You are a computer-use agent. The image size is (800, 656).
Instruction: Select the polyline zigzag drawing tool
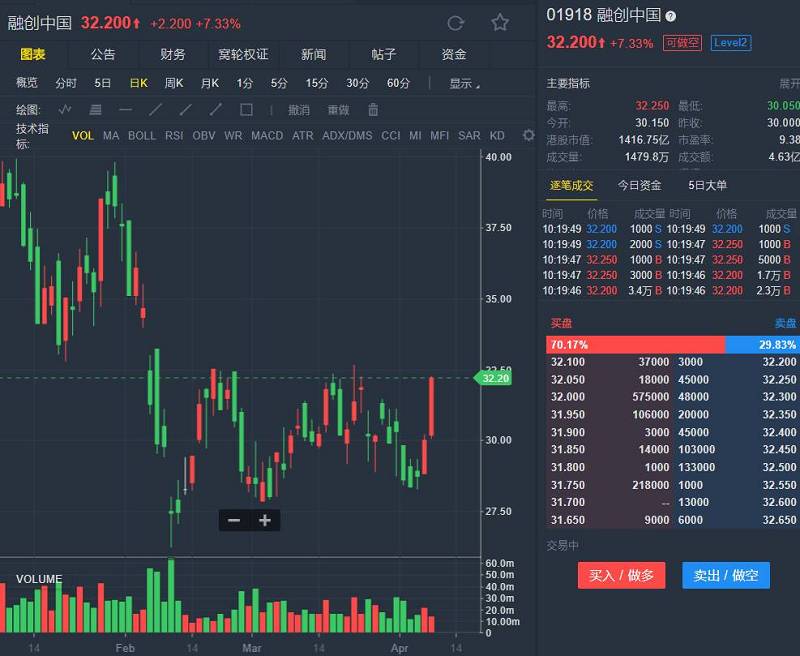coord(65,110)
